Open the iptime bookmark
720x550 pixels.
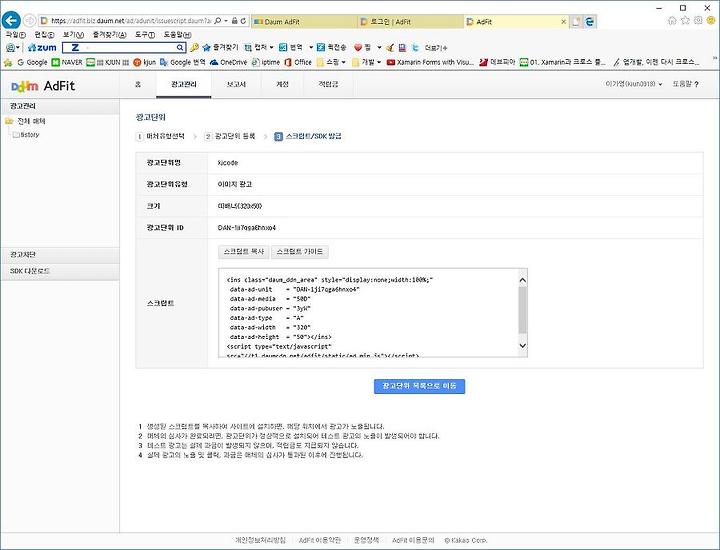[x=266, y=62]
